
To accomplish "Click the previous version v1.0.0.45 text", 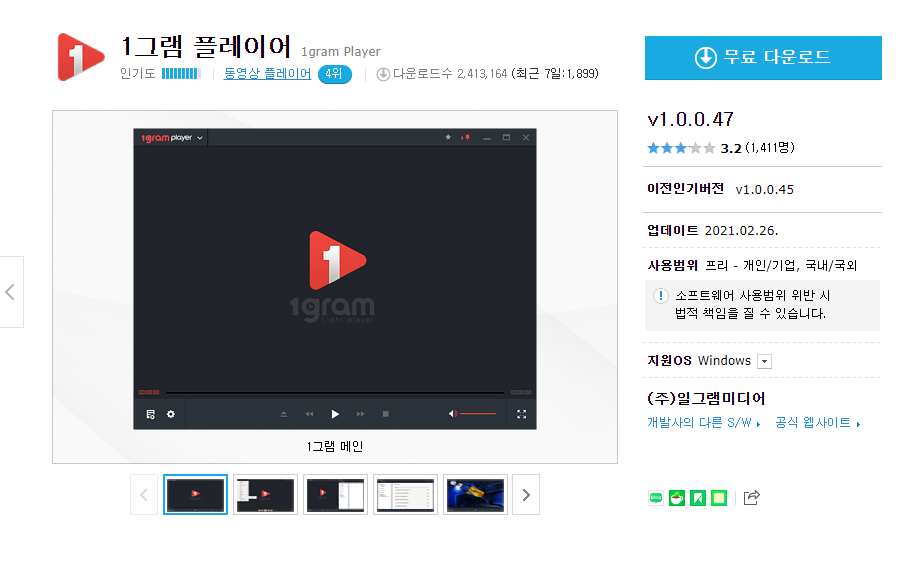I will [764, 189].
